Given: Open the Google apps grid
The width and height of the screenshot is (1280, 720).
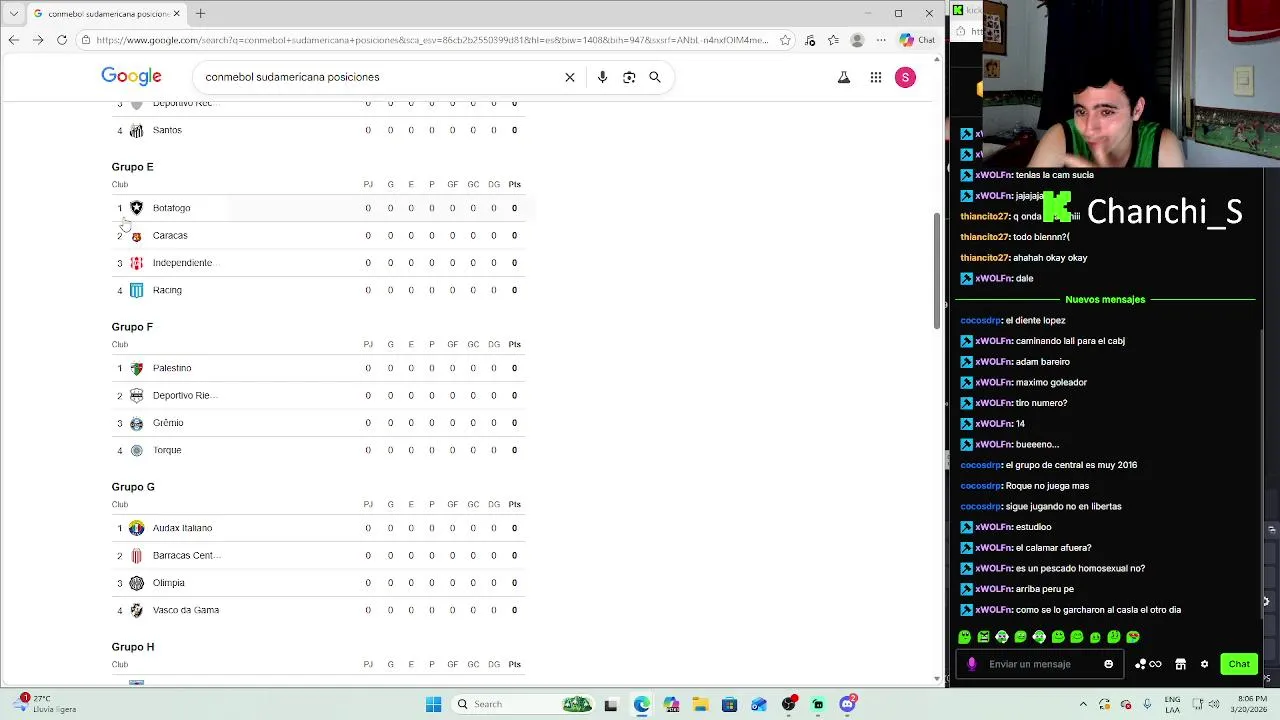Looking at the screenshot, I should pyautogui.click(x=876, y=77).
